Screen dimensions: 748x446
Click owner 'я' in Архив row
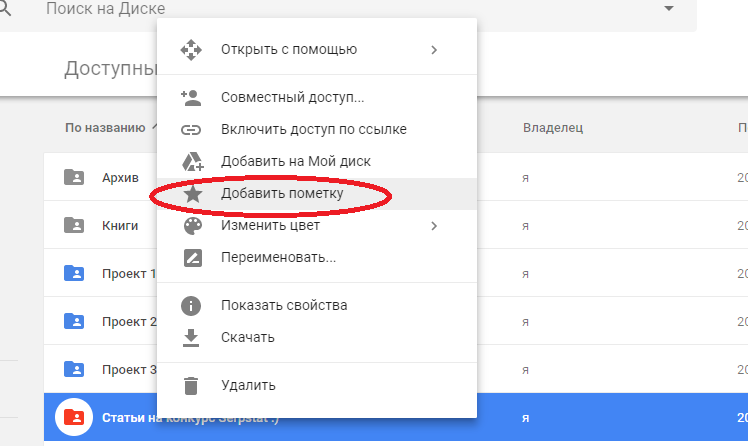pyautogui.click(x=525, y=178)
